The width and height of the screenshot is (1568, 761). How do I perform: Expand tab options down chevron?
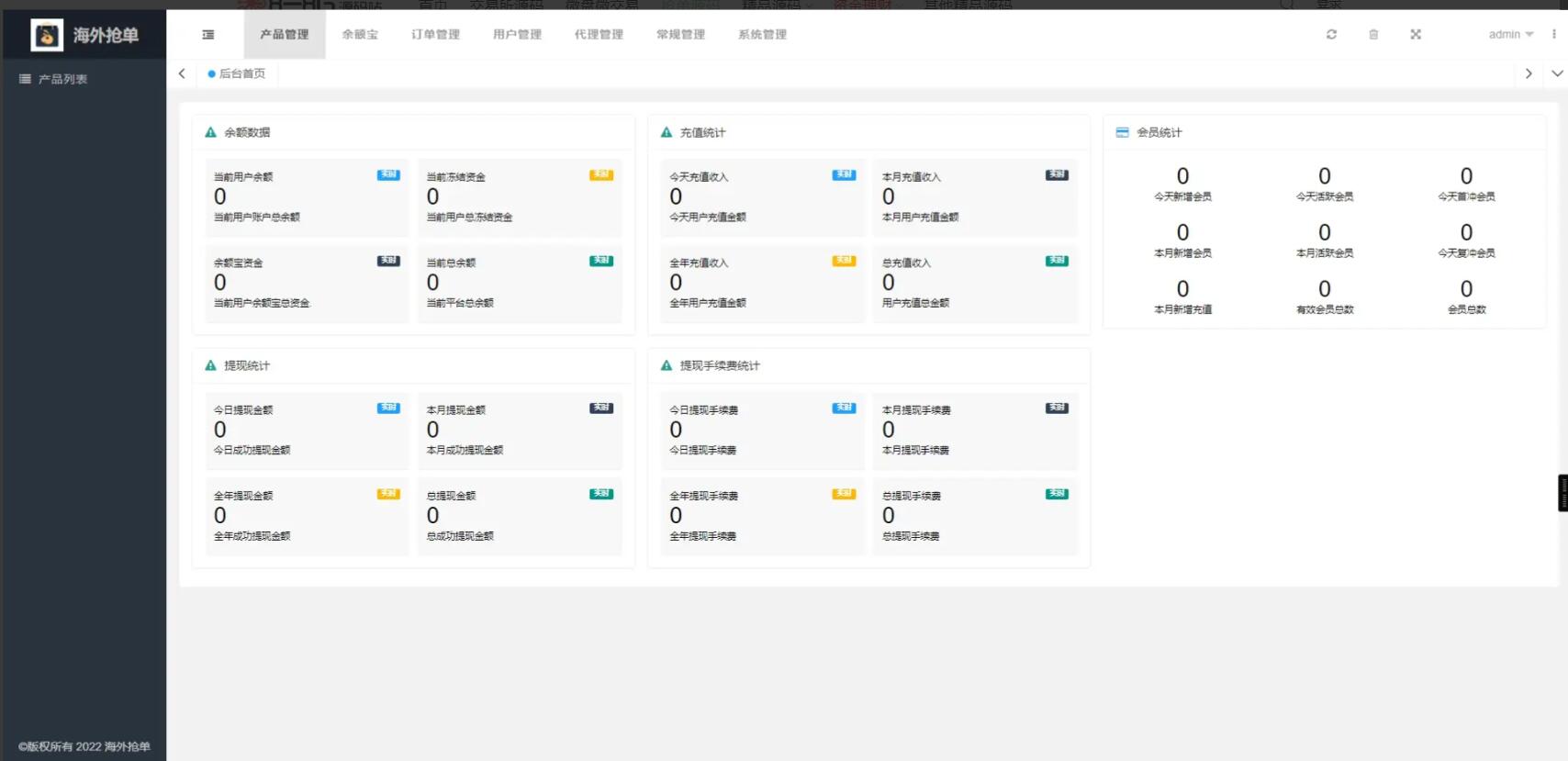1557,73
